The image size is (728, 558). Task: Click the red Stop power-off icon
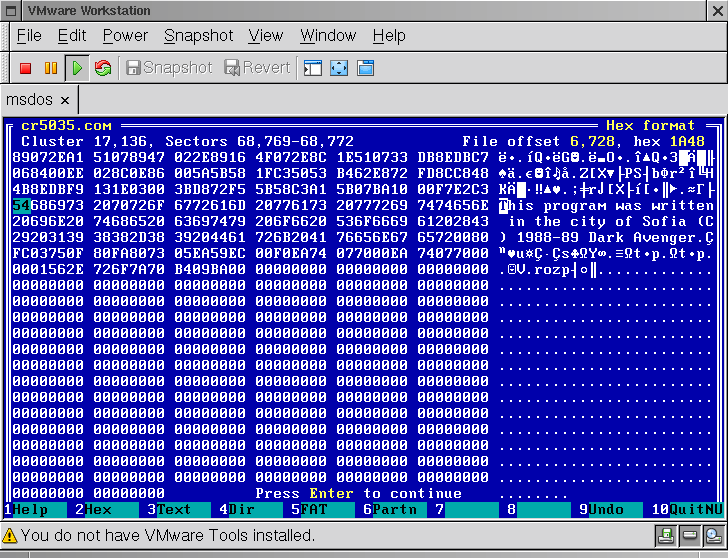(x=26, y=68)
